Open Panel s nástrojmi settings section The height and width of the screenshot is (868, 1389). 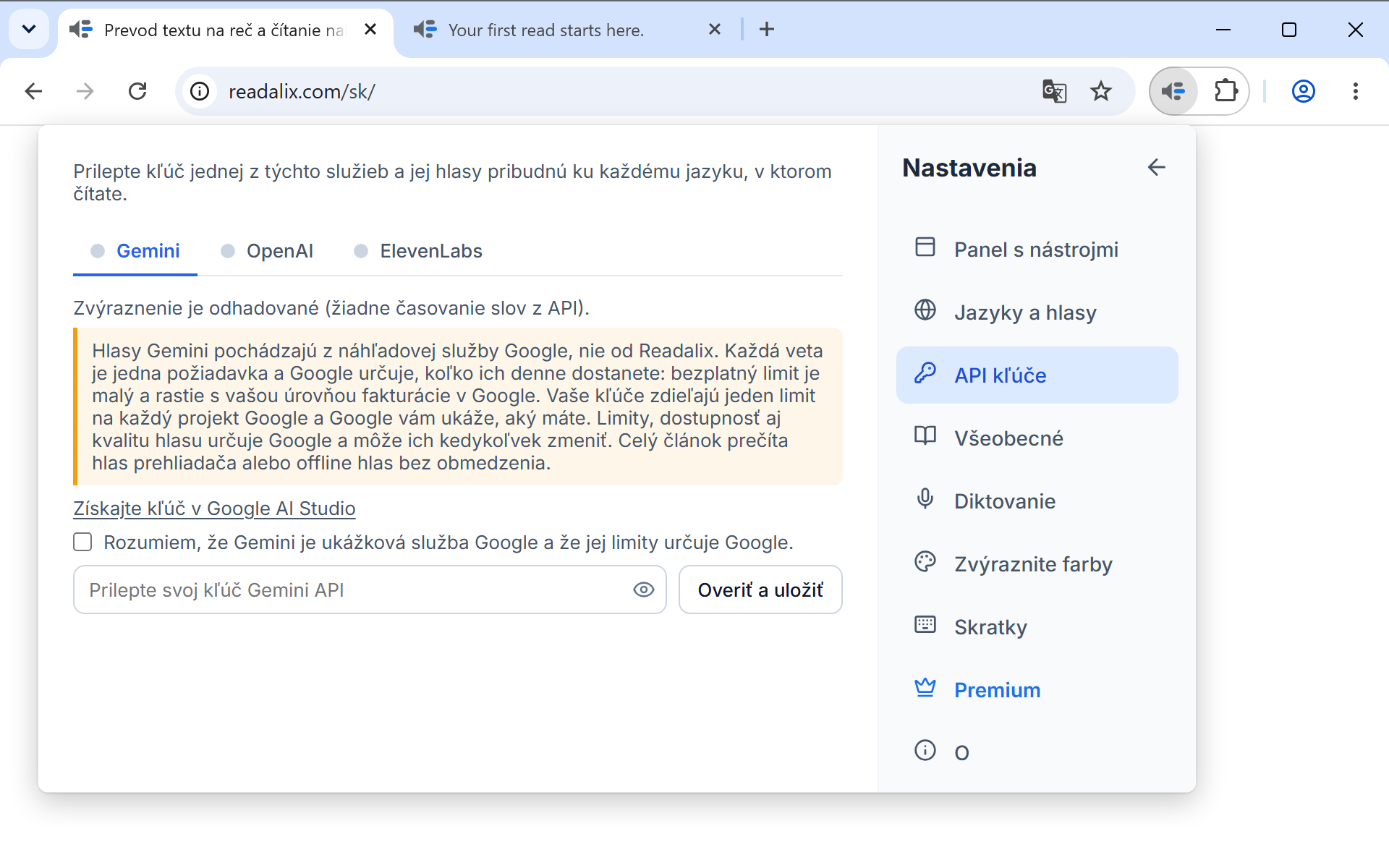coord(1037,250)
